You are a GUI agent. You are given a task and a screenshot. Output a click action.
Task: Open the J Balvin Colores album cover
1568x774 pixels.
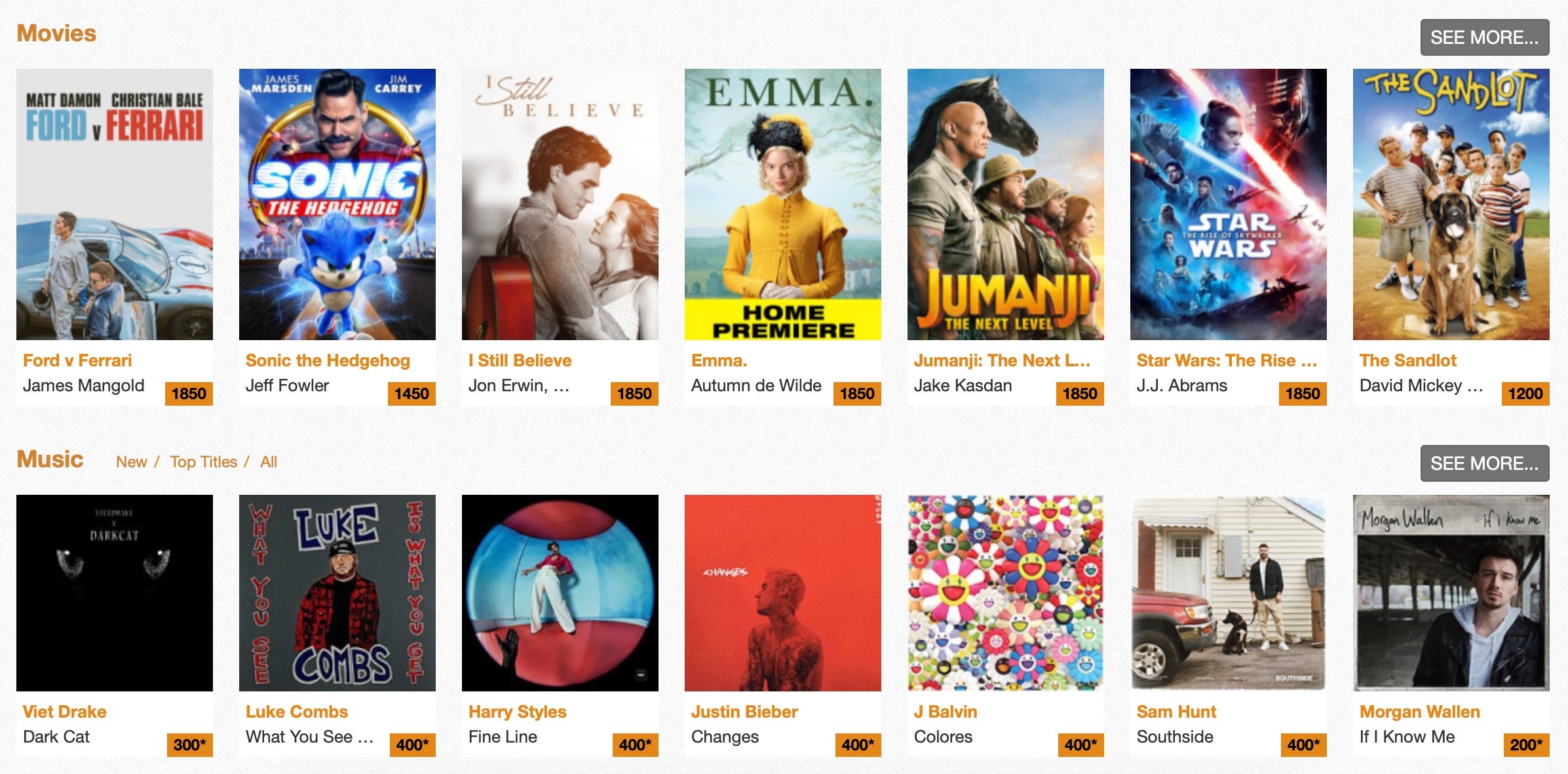1006,592
